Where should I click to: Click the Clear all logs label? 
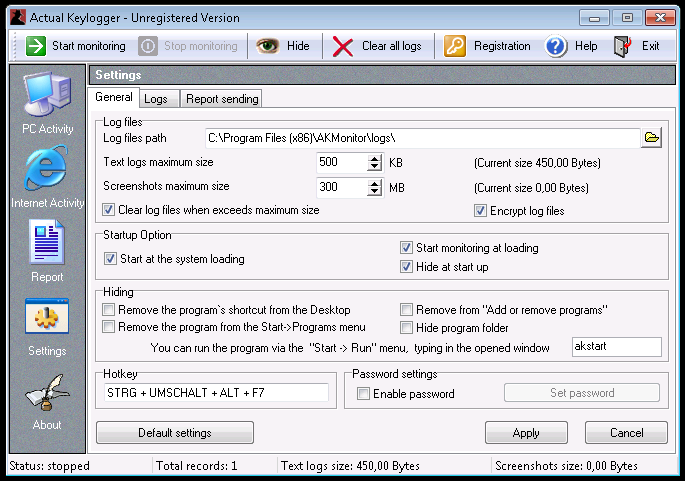pos(392,46)
